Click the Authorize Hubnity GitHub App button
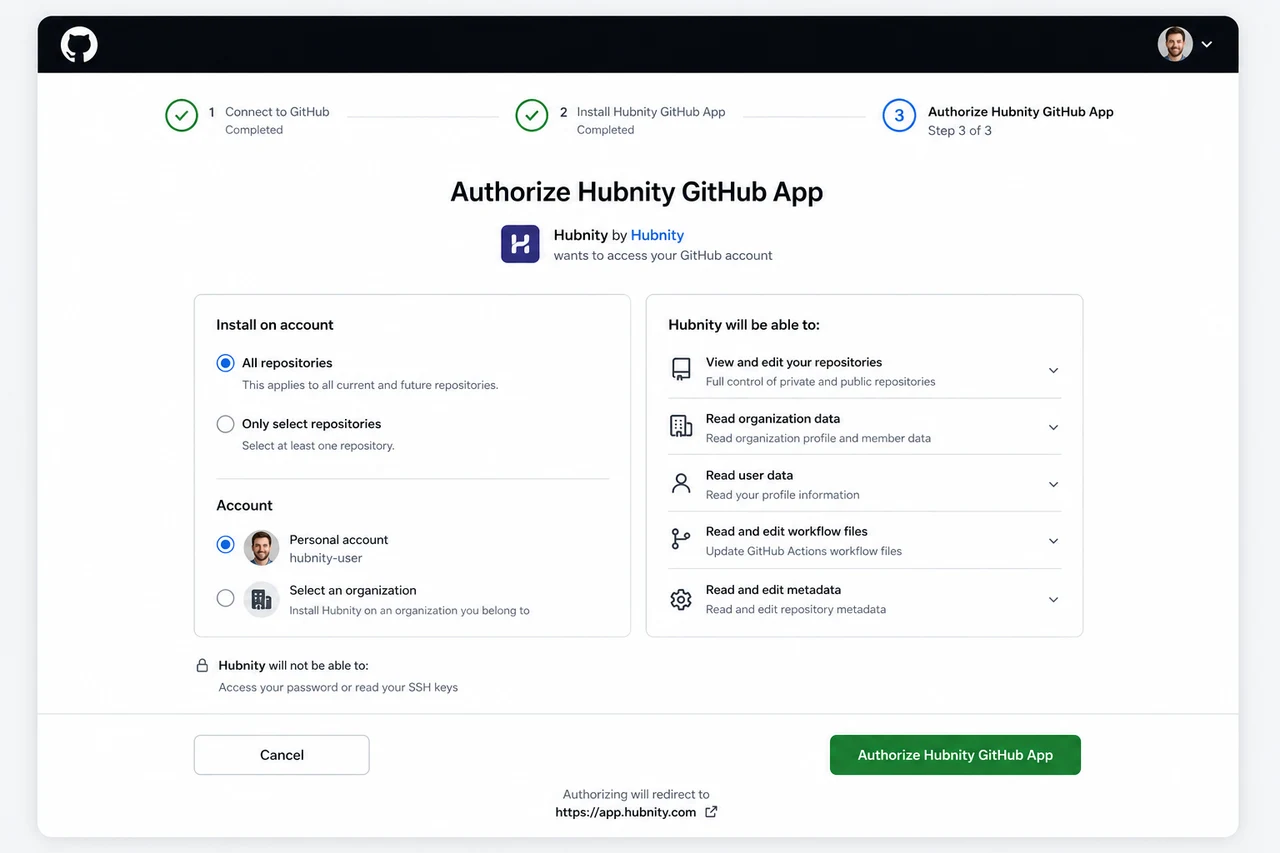The height and width of the screenshot is (853, 1280). pyautogui.click(x=955, y=755)
